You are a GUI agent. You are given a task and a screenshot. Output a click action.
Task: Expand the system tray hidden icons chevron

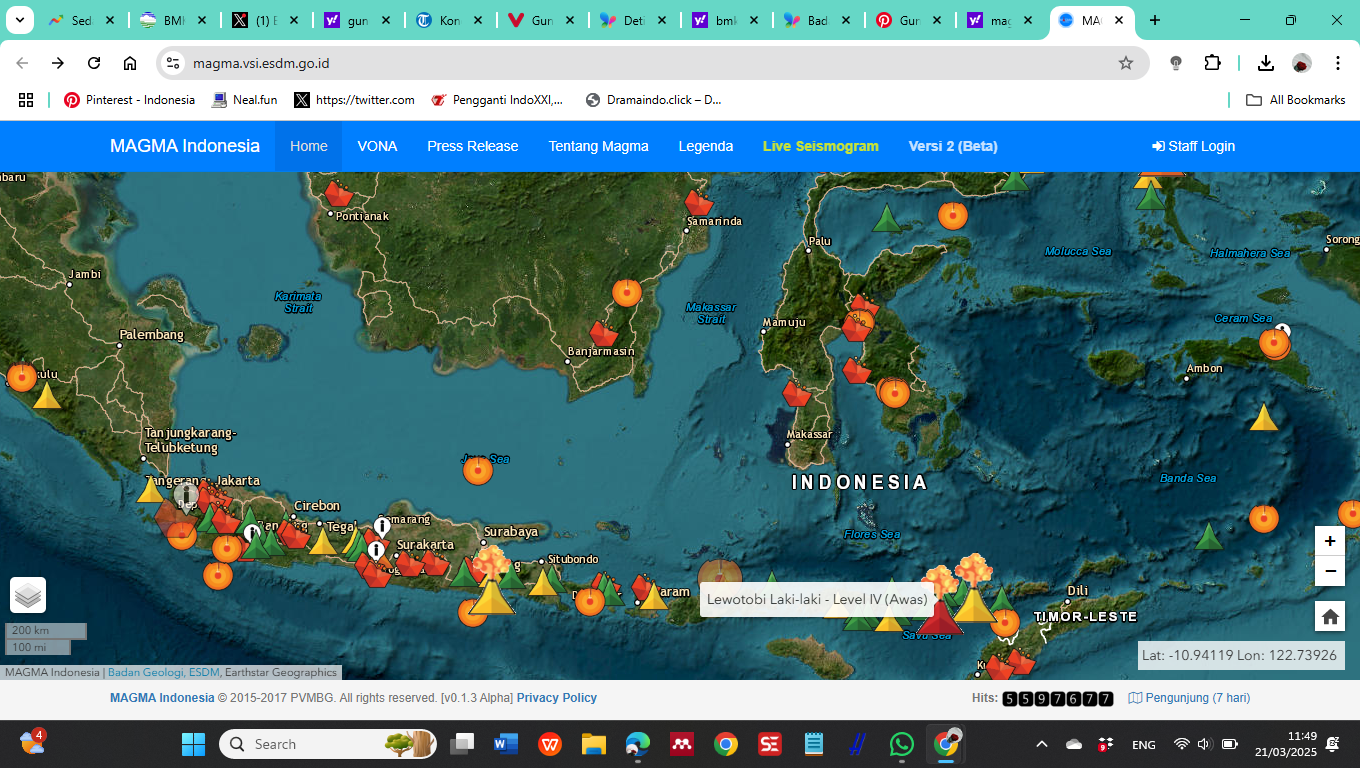click(1041, 744)
